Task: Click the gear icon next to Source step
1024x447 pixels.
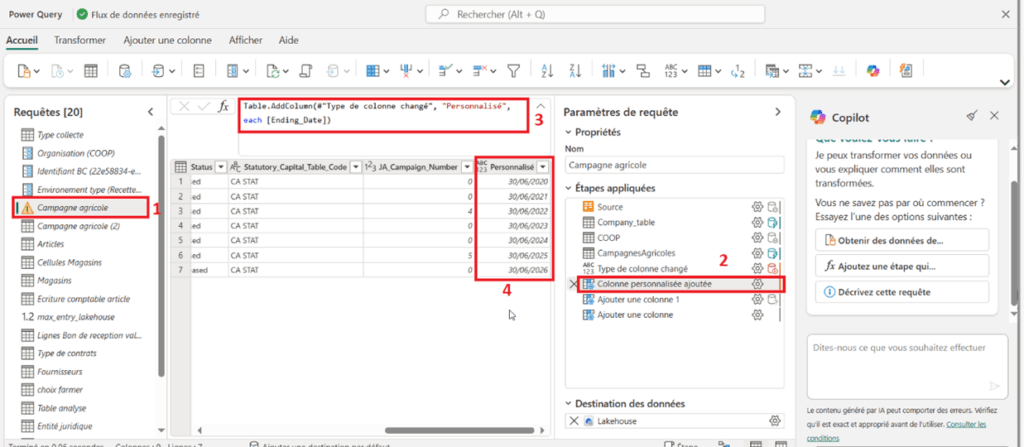Action: [757, 207]
